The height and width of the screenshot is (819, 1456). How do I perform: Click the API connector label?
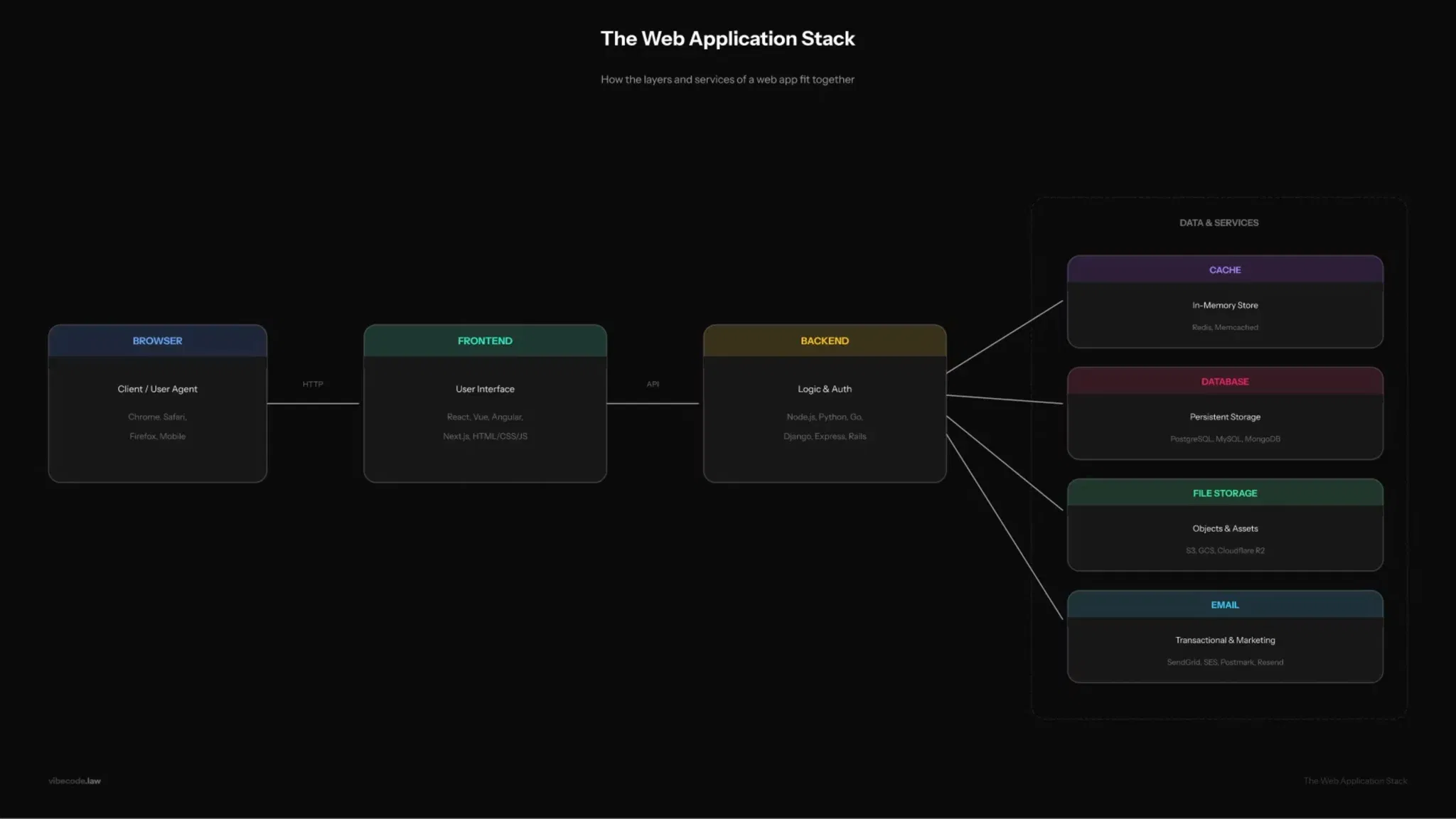[653, 384]
